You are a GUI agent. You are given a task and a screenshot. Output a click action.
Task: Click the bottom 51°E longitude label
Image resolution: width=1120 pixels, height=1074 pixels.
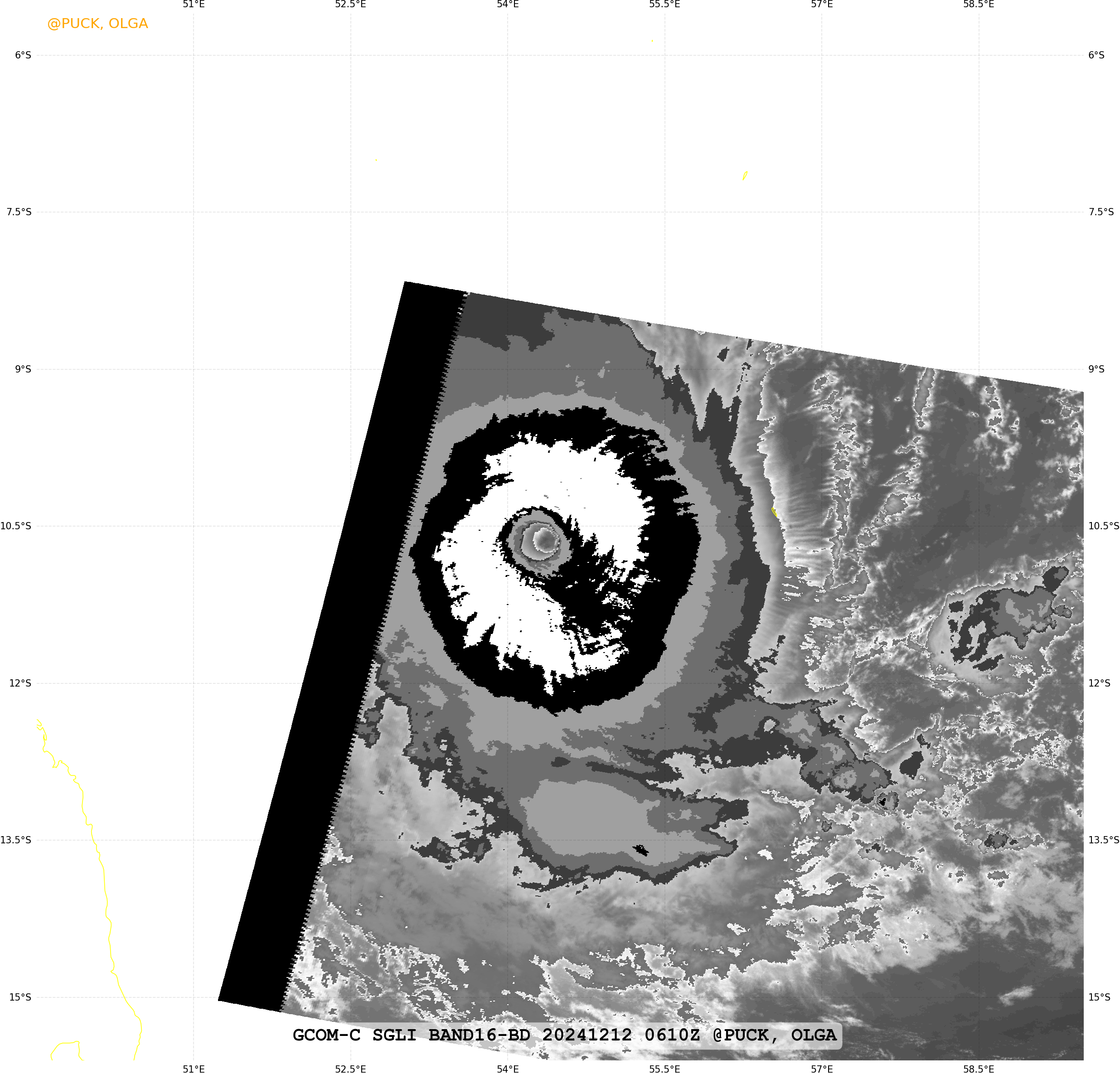tap(194, 1069)
